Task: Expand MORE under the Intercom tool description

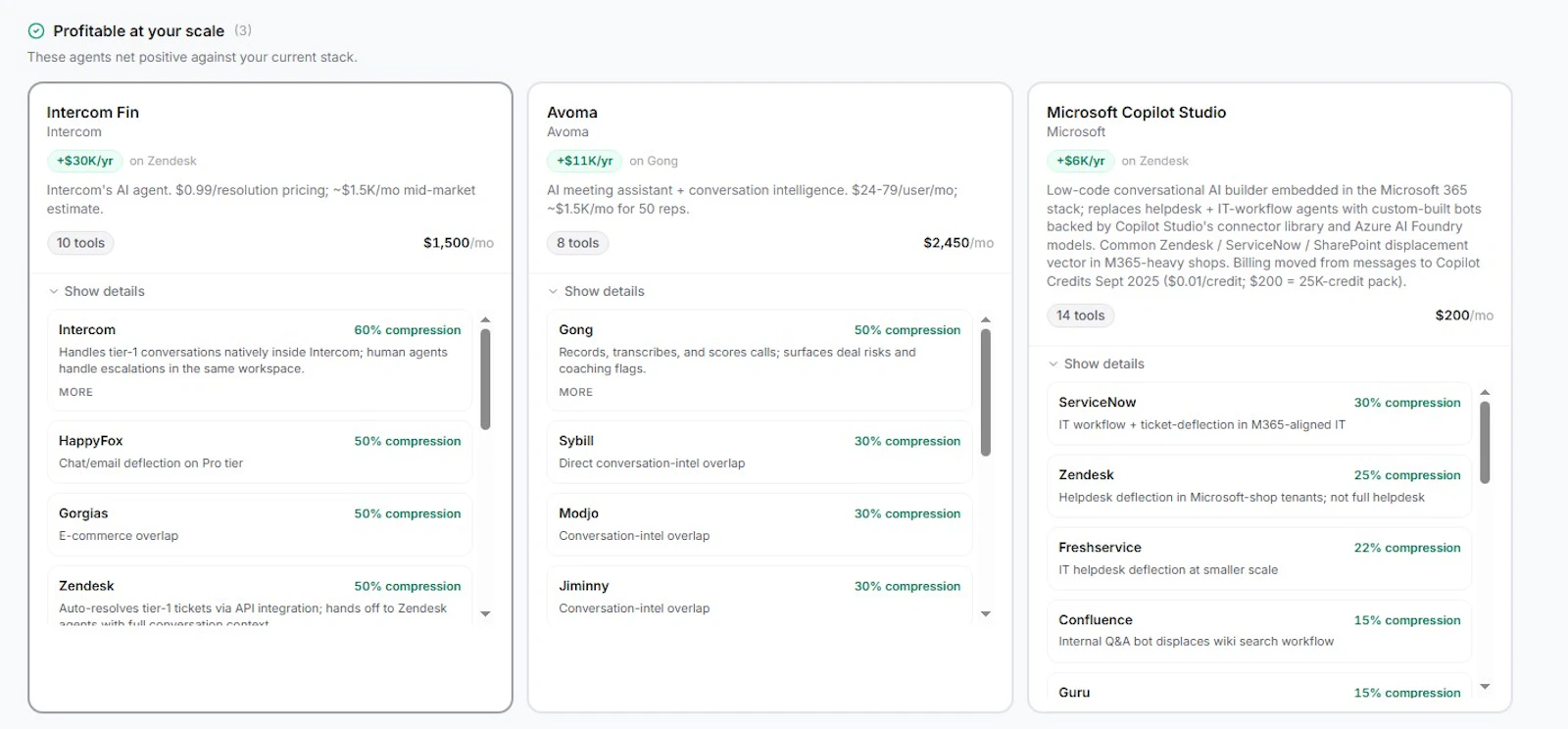Action: pyautogui.click(x=75, y=392)
